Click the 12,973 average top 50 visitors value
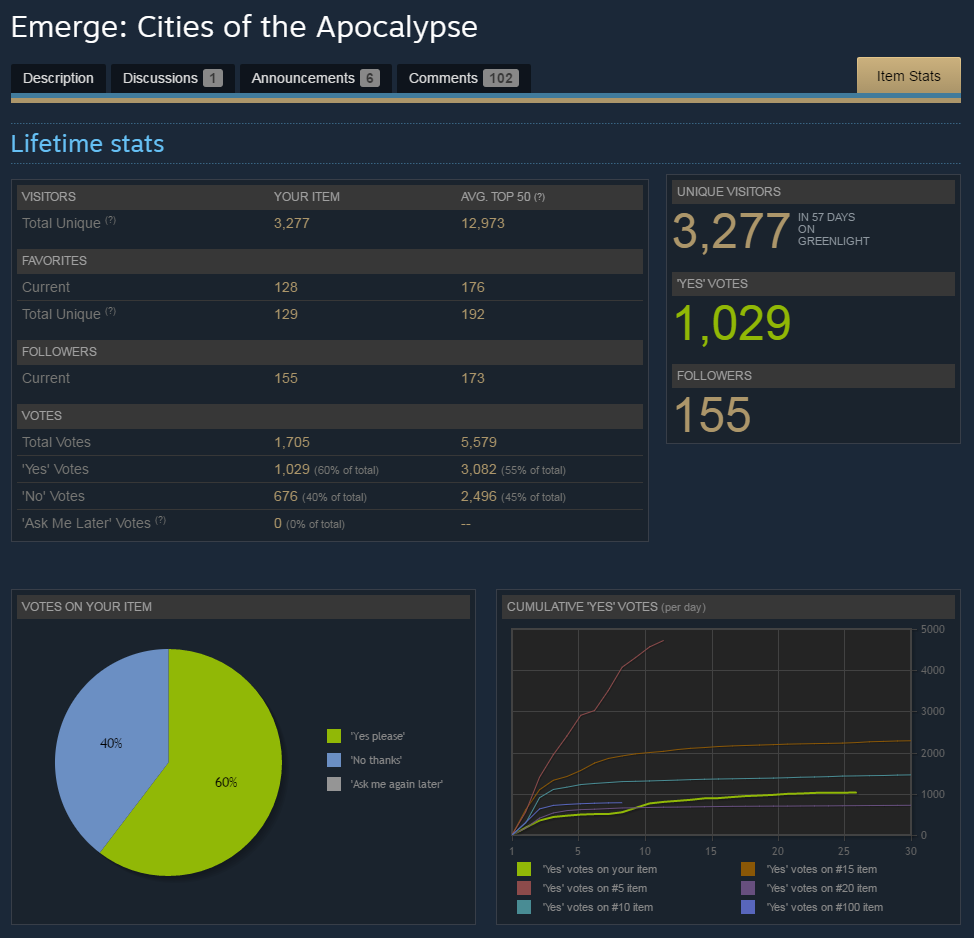 (483, 224)
